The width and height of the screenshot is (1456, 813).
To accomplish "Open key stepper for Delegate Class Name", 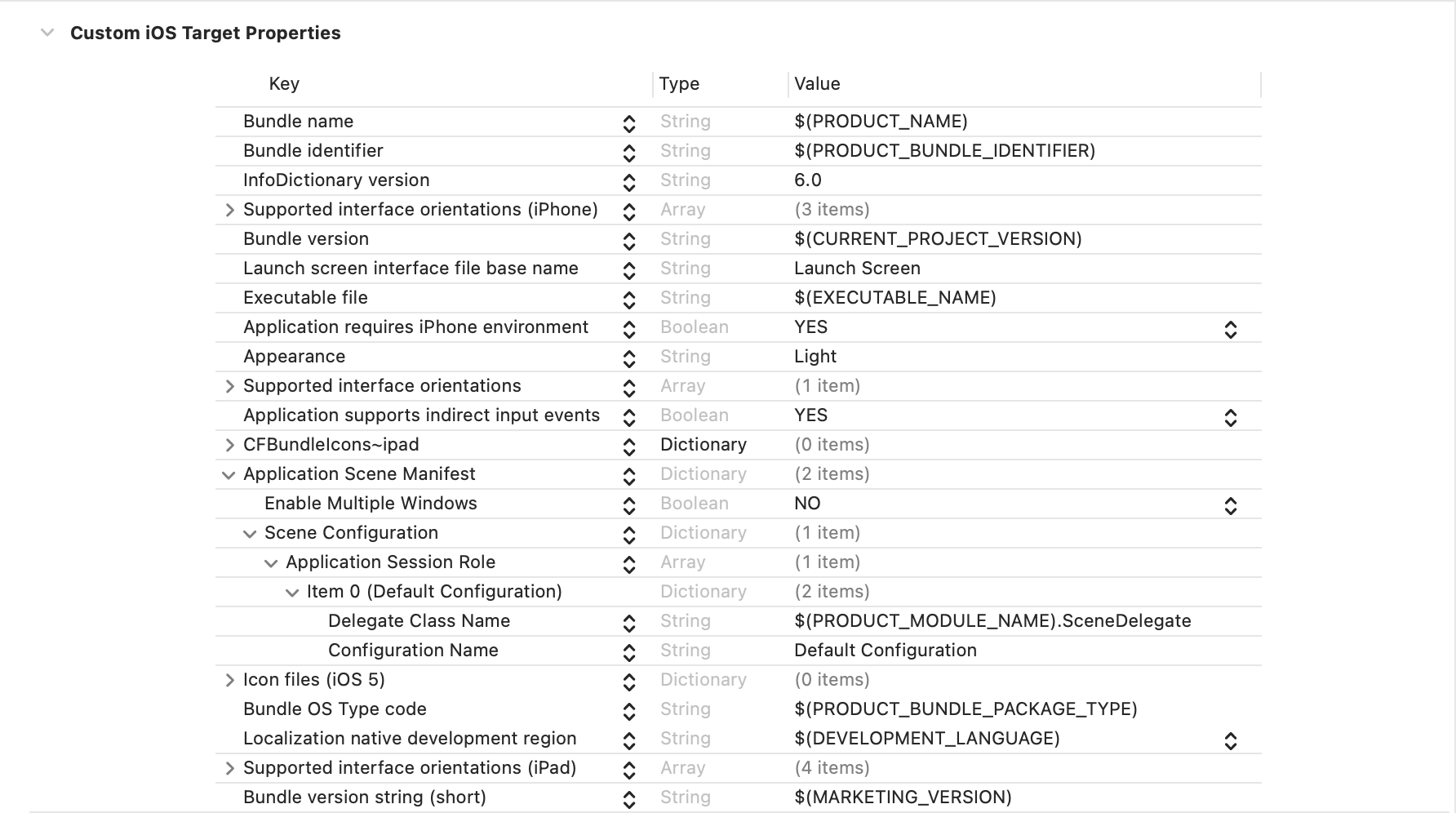I will coord(629,623).
